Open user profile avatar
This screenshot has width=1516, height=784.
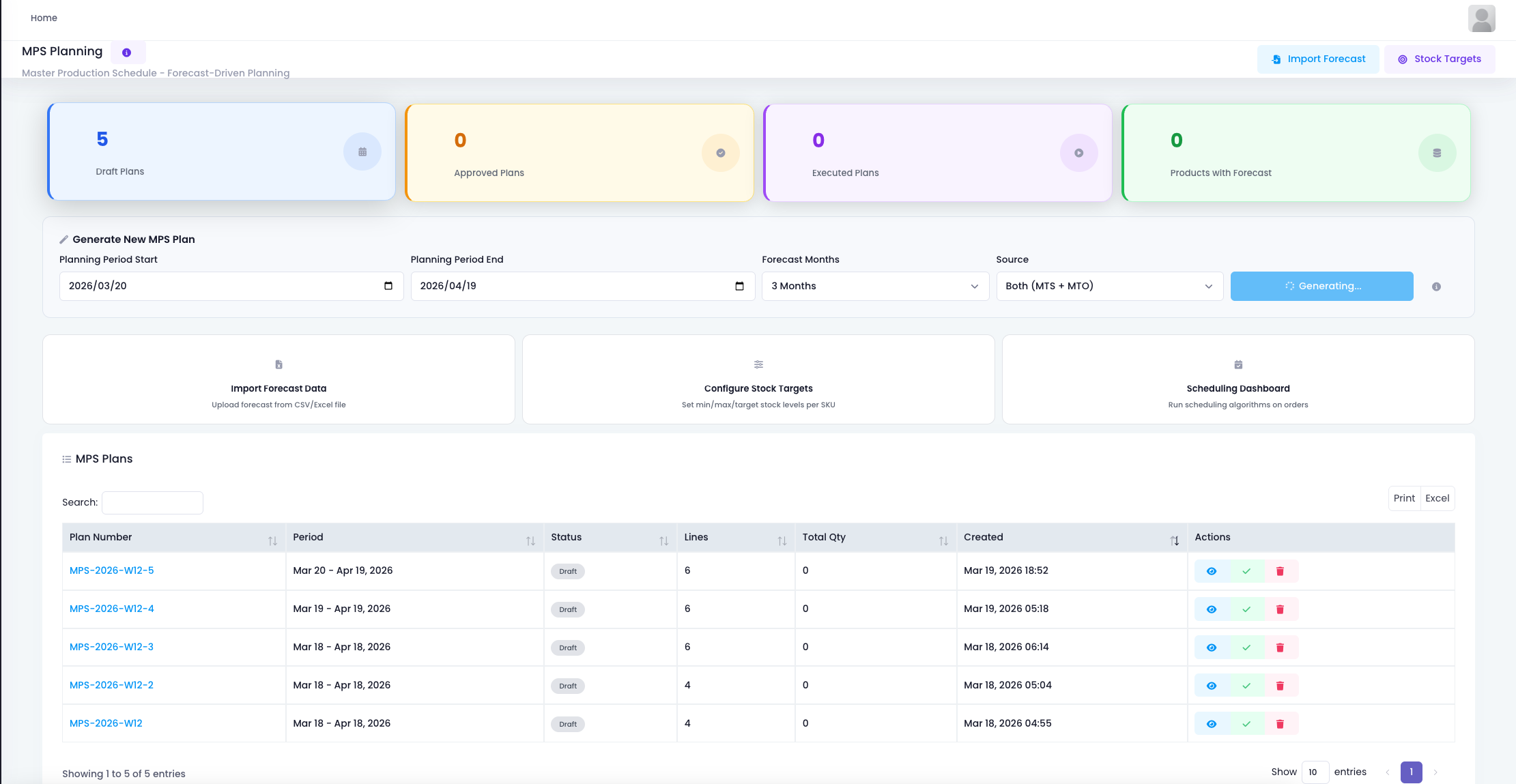pyautogui.click(x=1481, y=18)
